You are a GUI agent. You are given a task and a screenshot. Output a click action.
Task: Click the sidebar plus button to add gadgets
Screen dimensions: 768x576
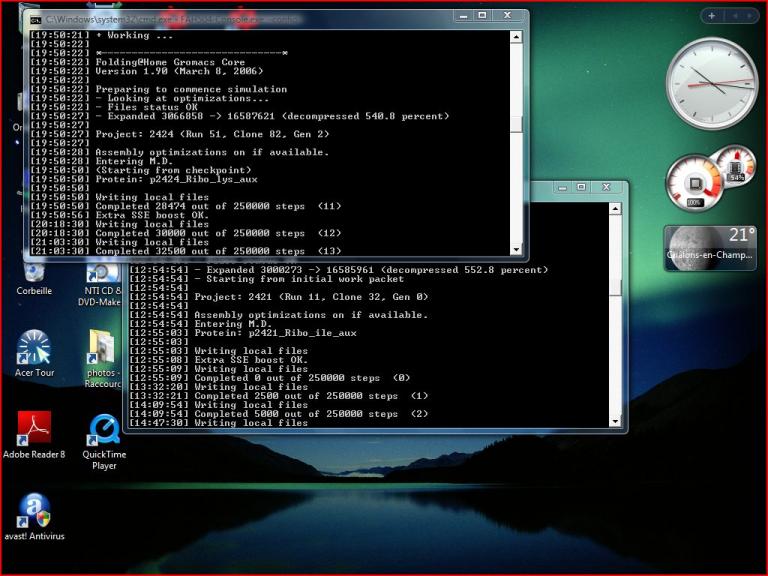(x=711, y=15)
